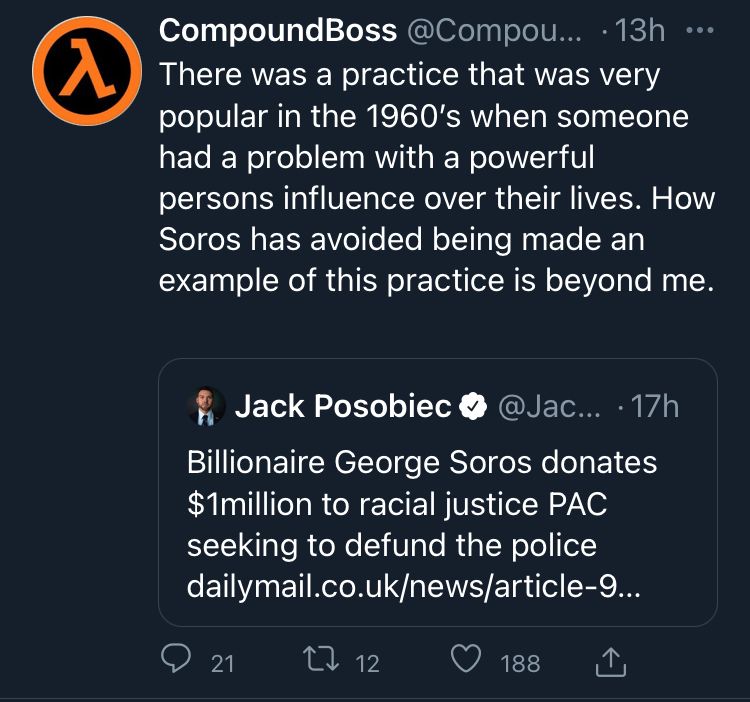Screen dimensions: 750x702
Task: Click the verified badge beside Jack Posobiec
Action: tap(472, 406)
